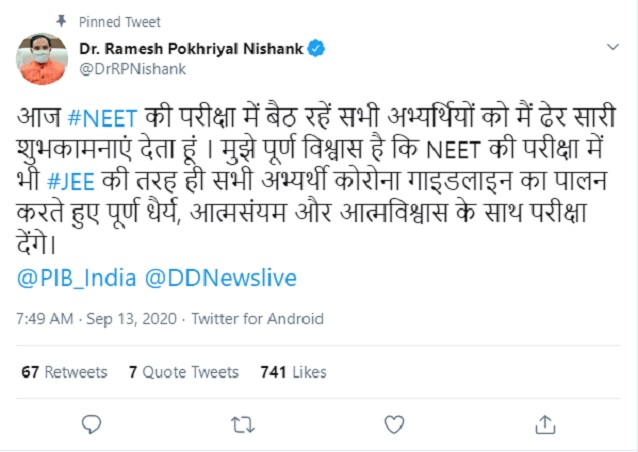This screenshot has height=452, width=638.
Task: Click the Twitter for Android source link
Action: [x=257, y=319]
